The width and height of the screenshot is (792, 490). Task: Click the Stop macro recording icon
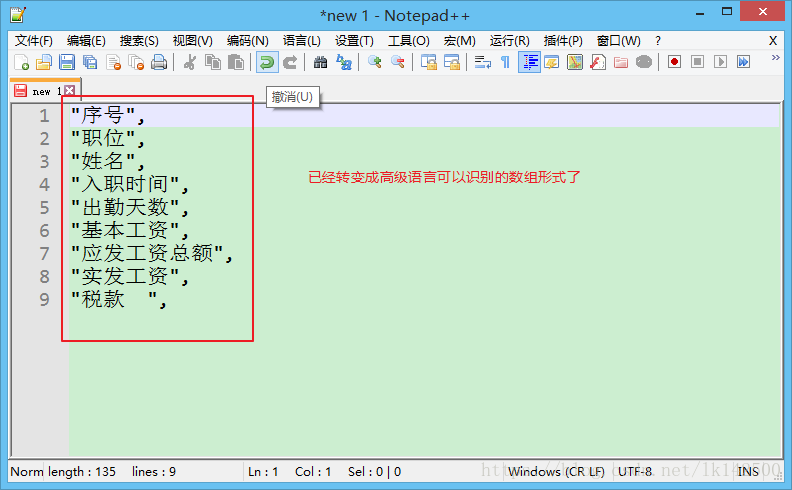coord(698,62)
